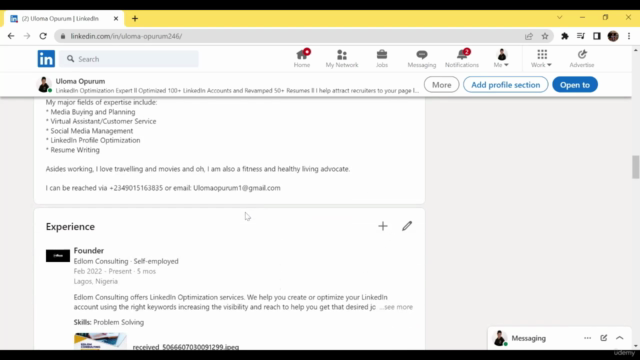Open Chrome profile avatar
This screenshot has width=640, height=360.
pos(613,36)
